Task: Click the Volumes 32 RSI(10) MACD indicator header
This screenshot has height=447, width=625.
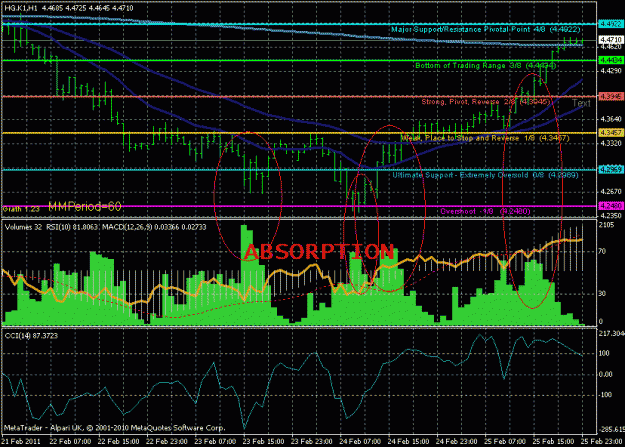Action: coord(106,227)
